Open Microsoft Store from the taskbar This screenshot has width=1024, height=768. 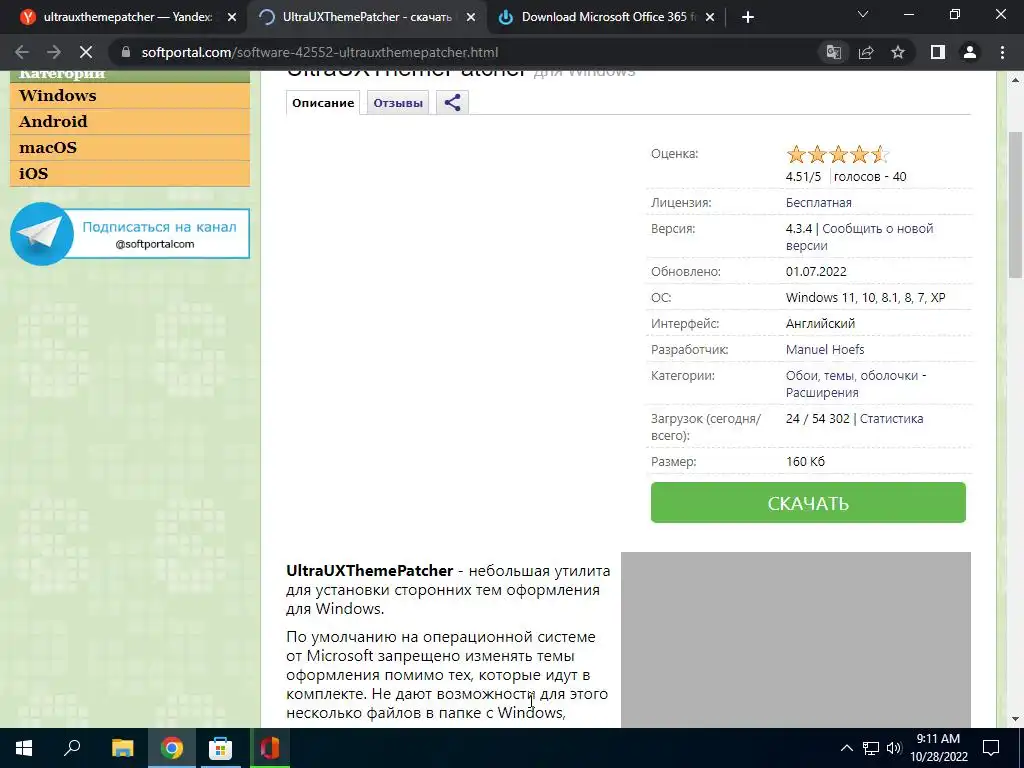221,748
